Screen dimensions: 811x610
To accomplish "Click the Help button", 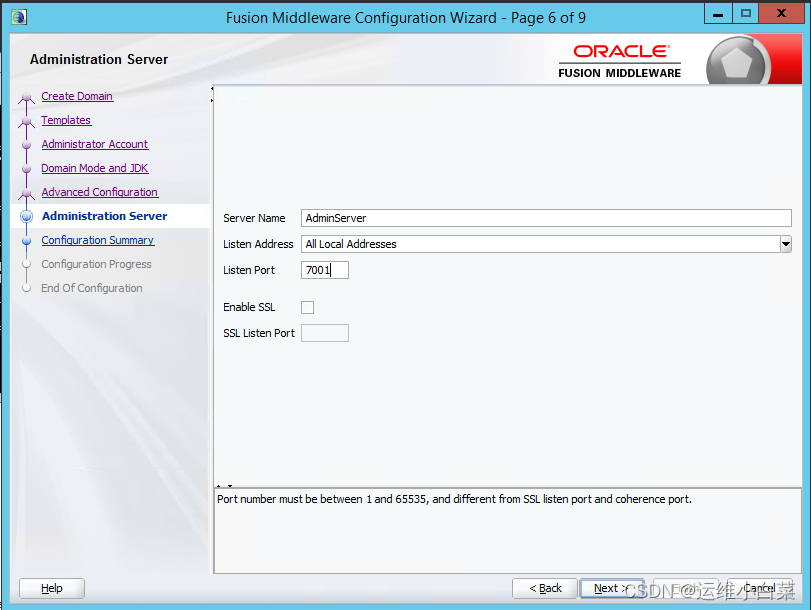I will tap(52, 588).
